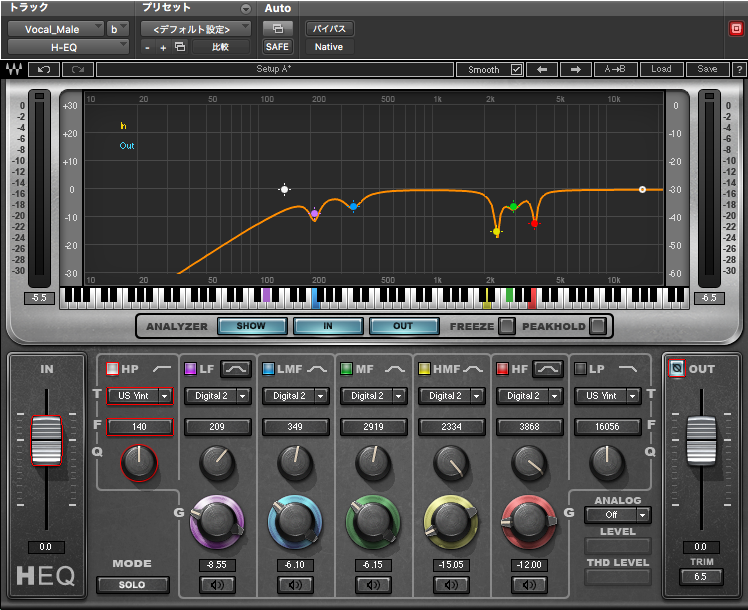Click the phase invert icon beside OUT

(676, 368)
